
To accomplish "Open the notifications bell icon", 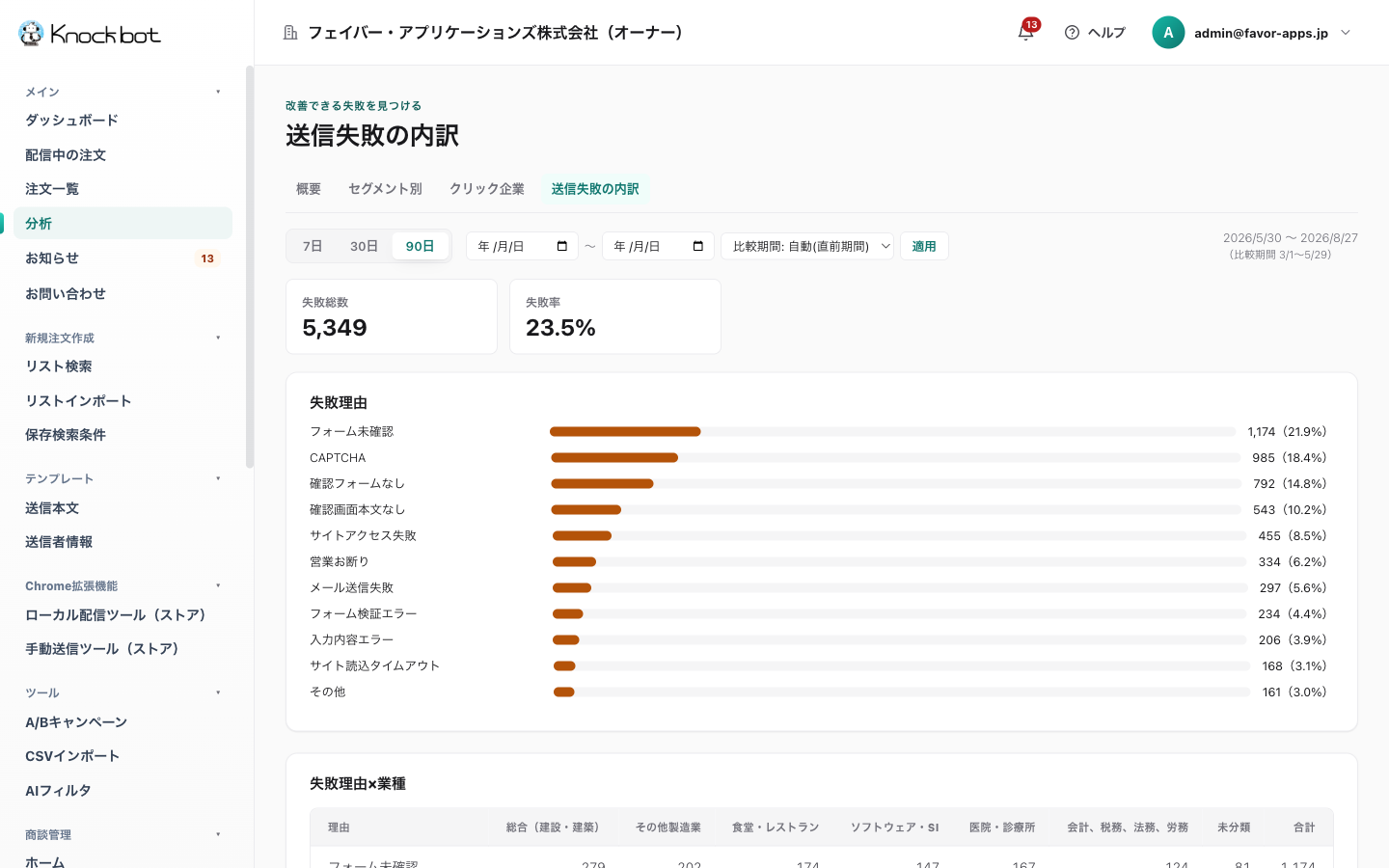I will point(1025,33).
